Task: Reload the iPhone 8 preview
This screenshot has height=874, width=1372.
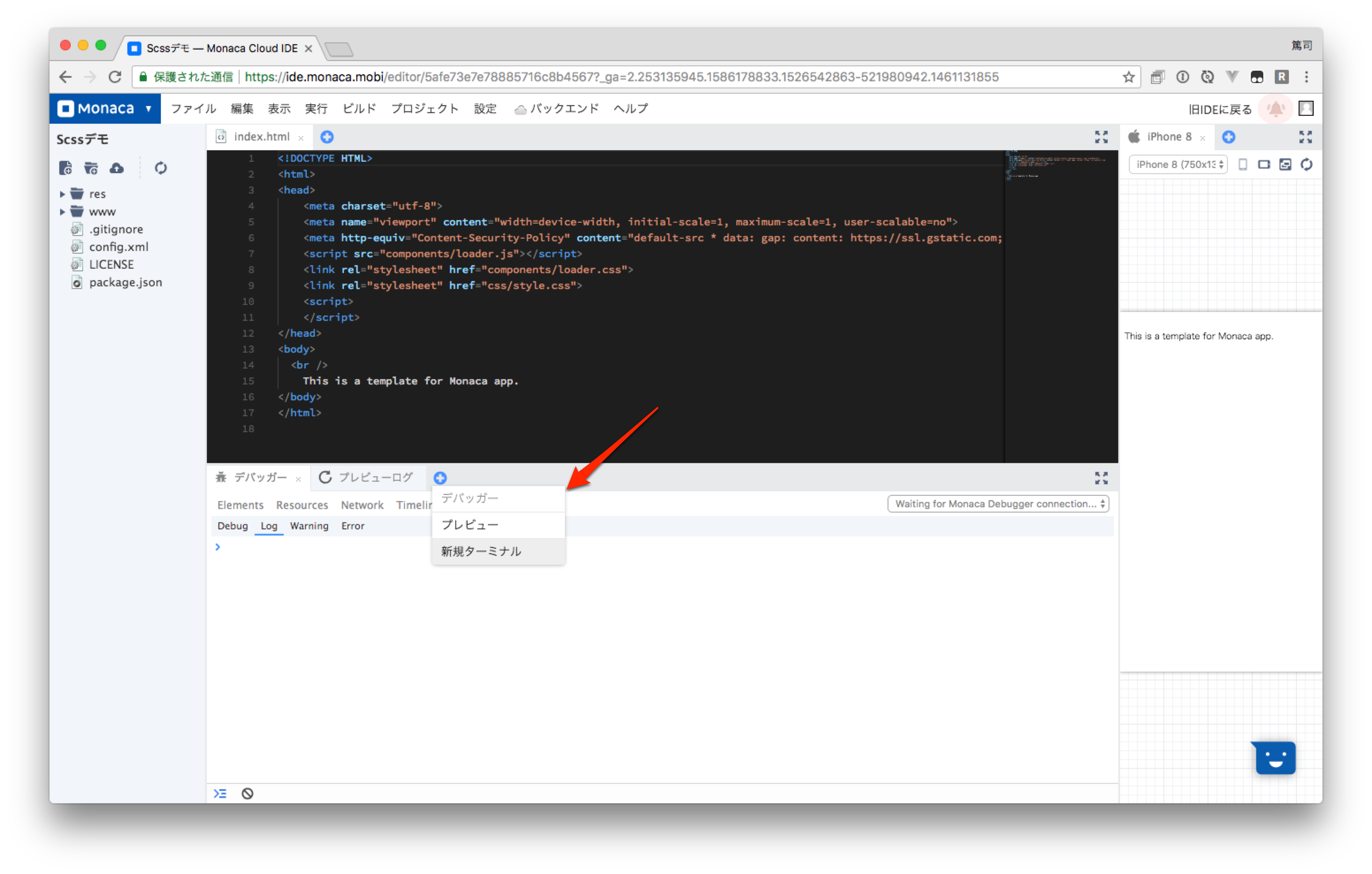Action: point(1307,165)
